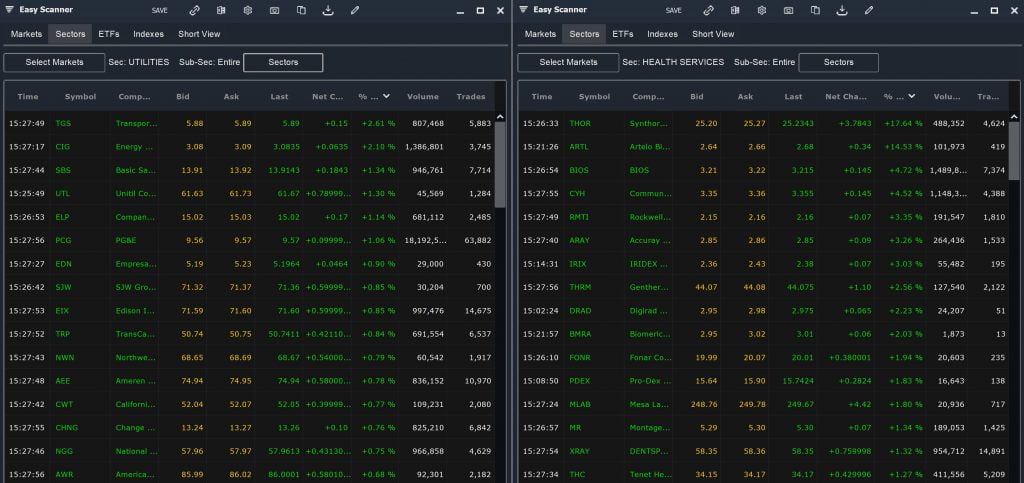The height and width of the screenshot is (483, 1024).
Task: Click the FONR symbol in the Health Services table
Action: click(x=579, y=358)
